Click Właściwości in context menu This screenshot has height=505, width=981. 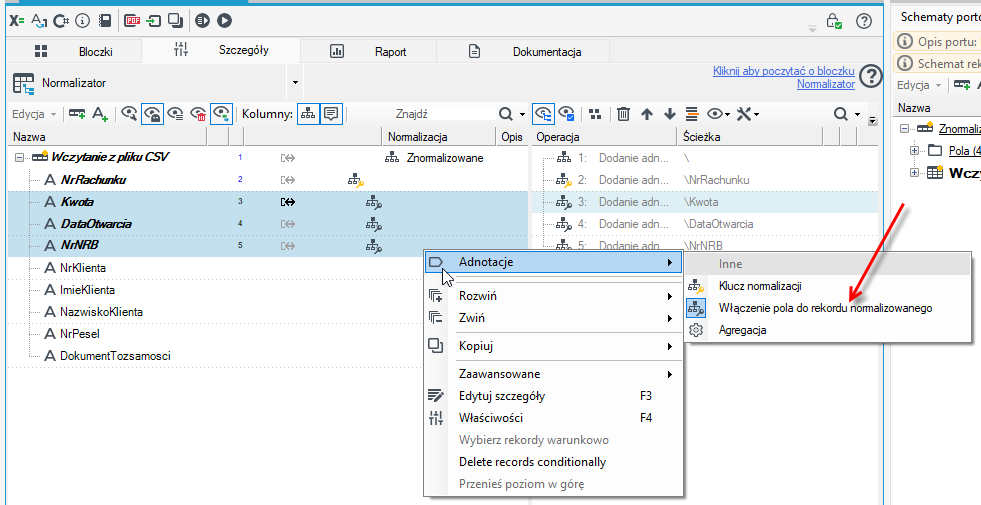point(553,418)
